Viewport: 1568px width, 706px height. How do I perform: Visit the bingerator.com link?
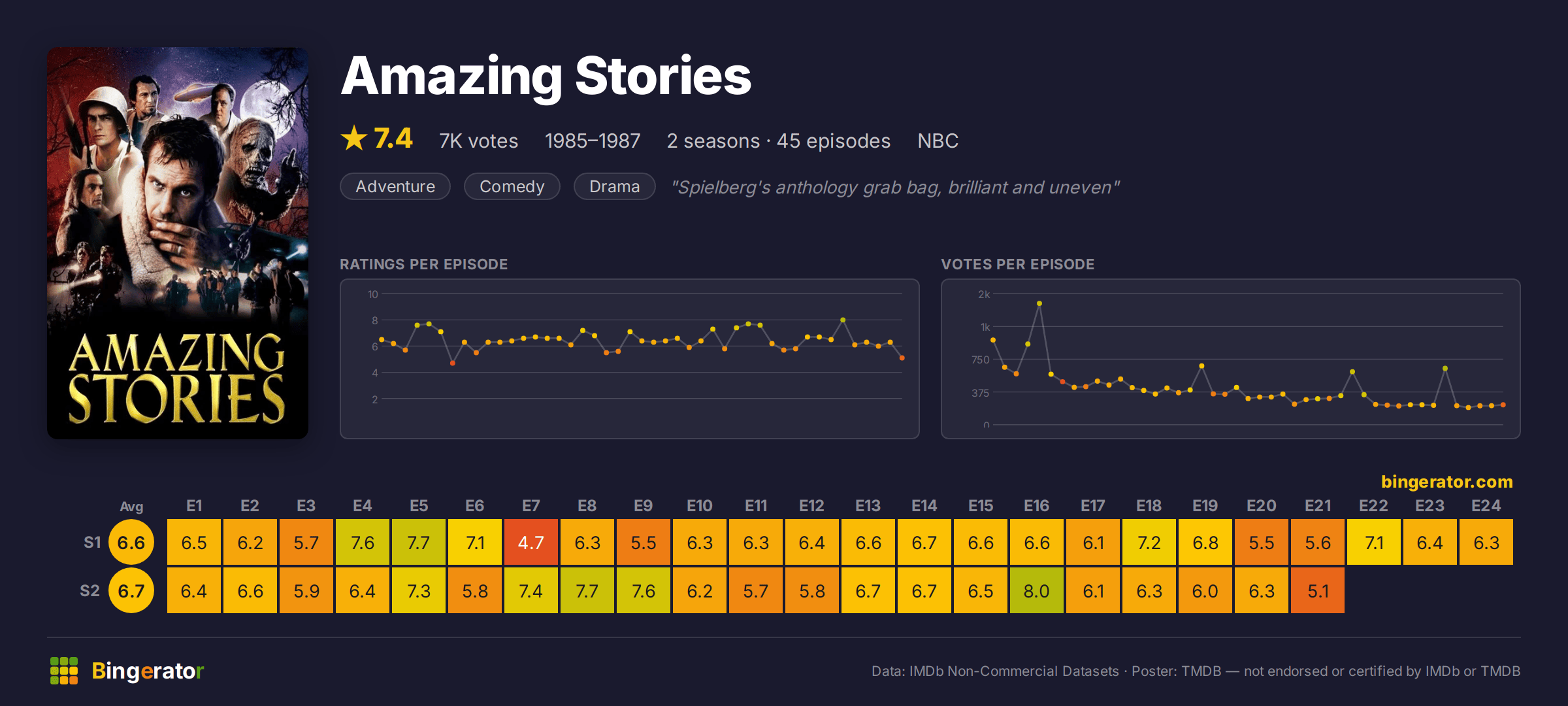tap(1446, 482)
